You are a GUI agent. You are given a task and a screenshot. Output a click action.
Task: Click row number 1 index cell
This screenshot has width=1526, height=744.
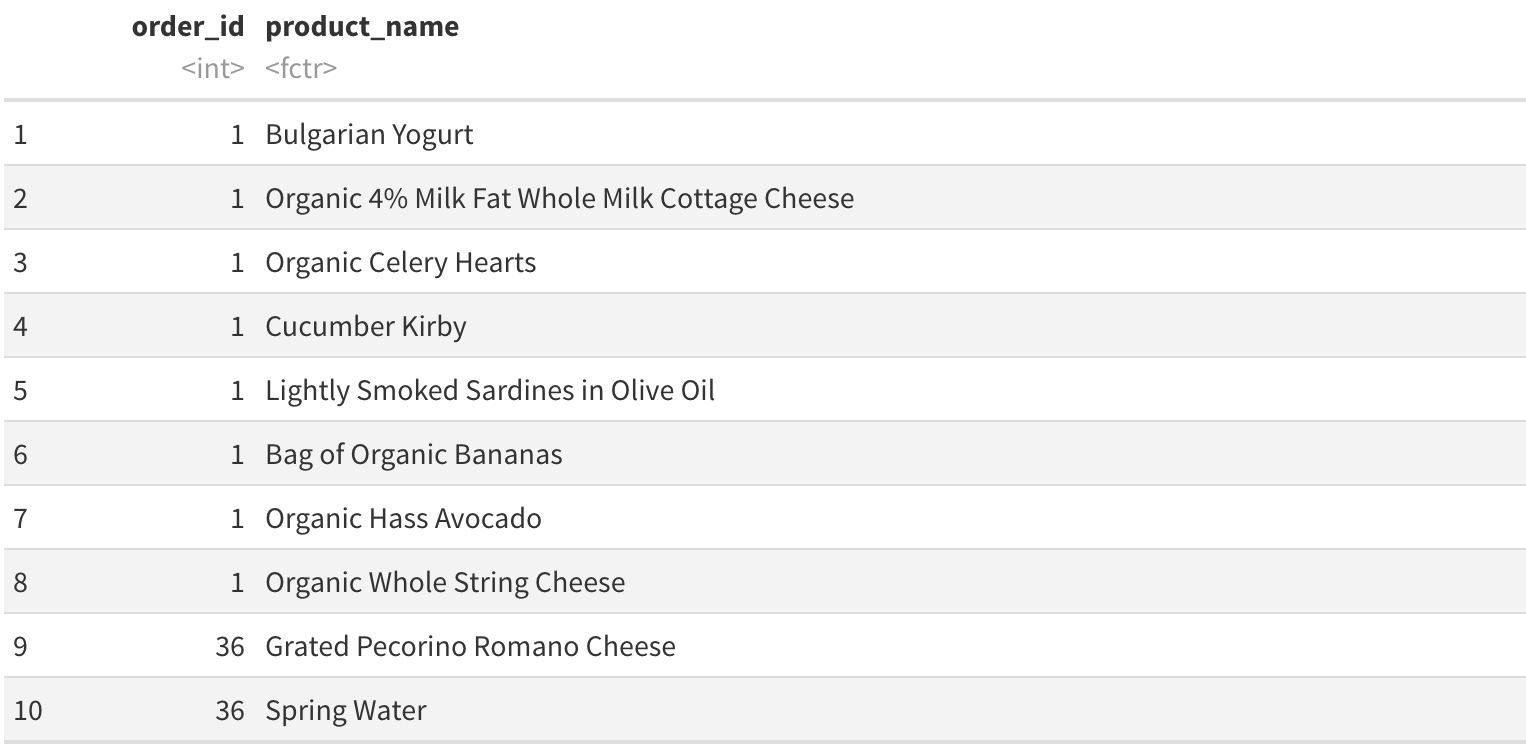(x=20, y=134)
